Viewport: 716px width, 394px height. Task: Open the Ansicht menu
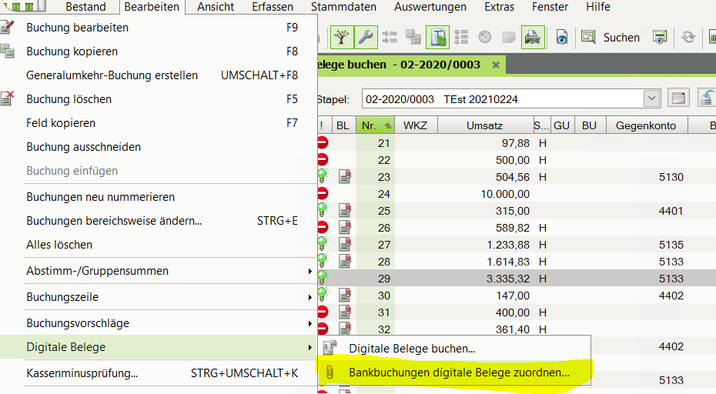[x=216, y=7]
